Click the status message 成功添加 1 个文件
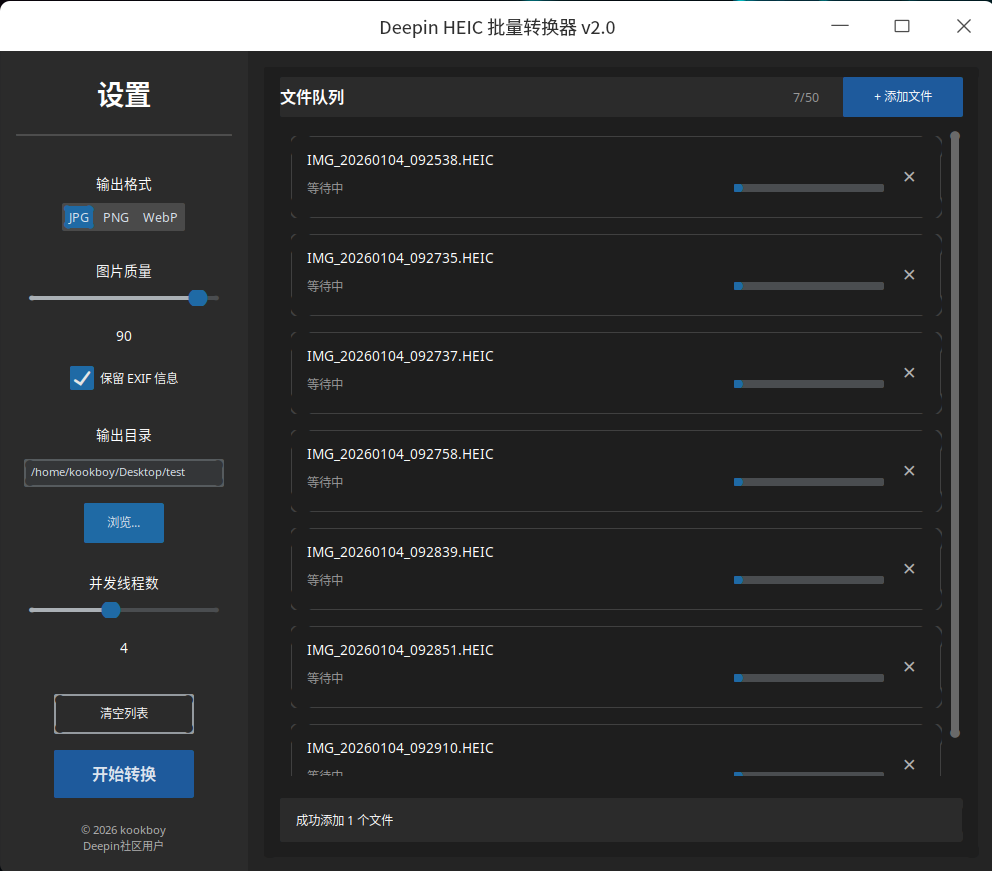The width and height of the screenshot is (992, 871). (x=344, y=820)
